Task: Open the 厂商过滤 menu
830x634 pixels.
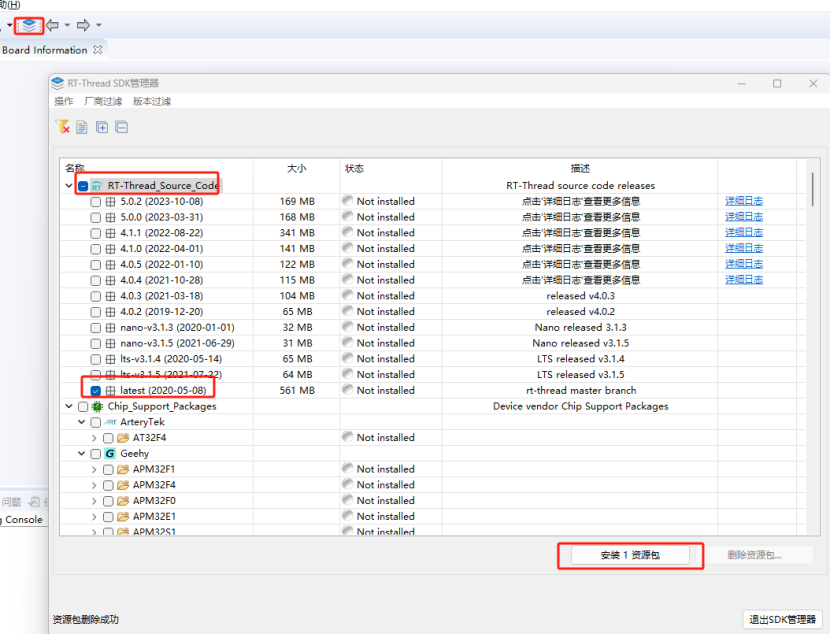Action: click(103, 102)
